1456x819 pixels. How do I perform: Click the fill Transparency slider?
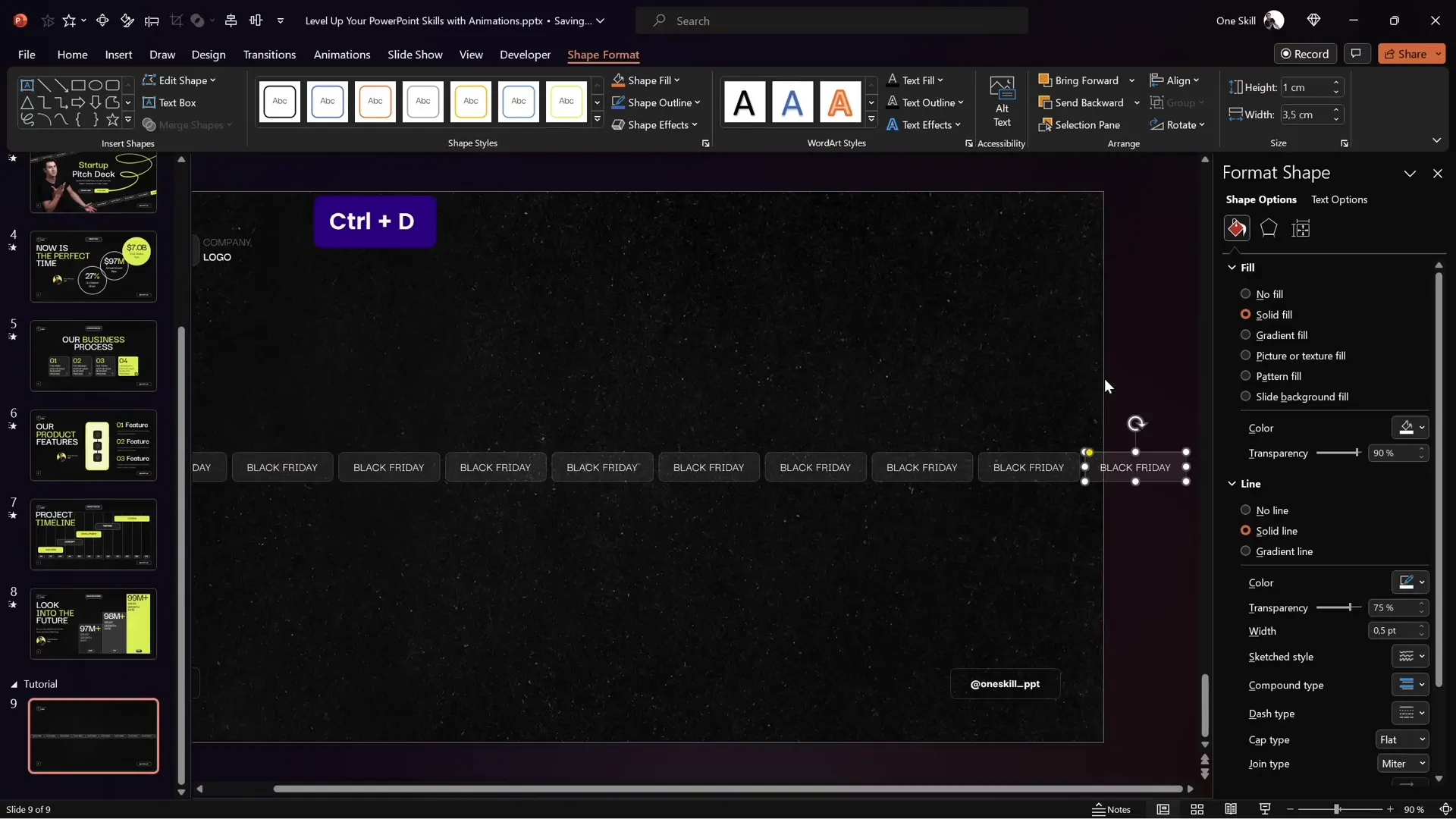click(1338, 453)
